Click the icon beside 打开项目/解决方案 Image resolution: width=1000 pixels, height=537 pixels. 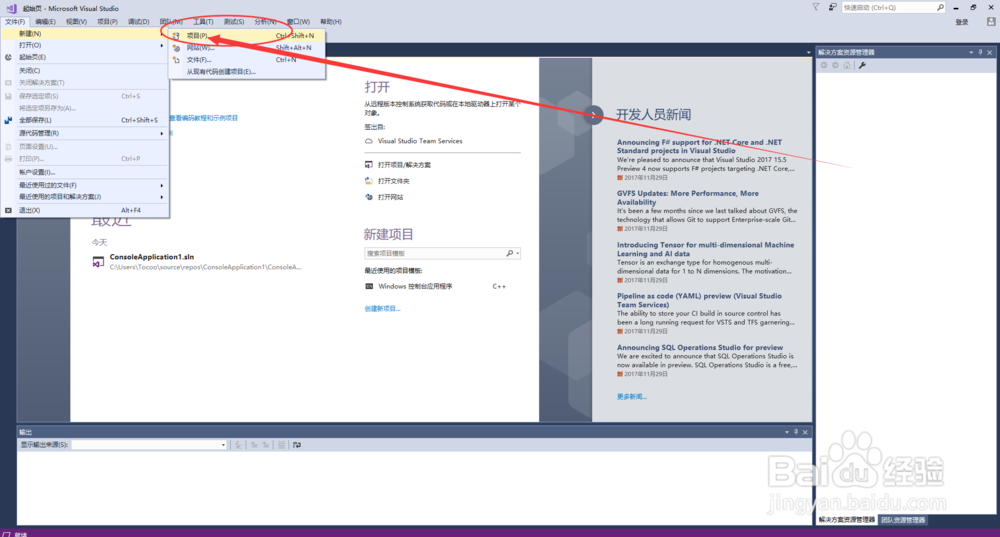(369, 165)
